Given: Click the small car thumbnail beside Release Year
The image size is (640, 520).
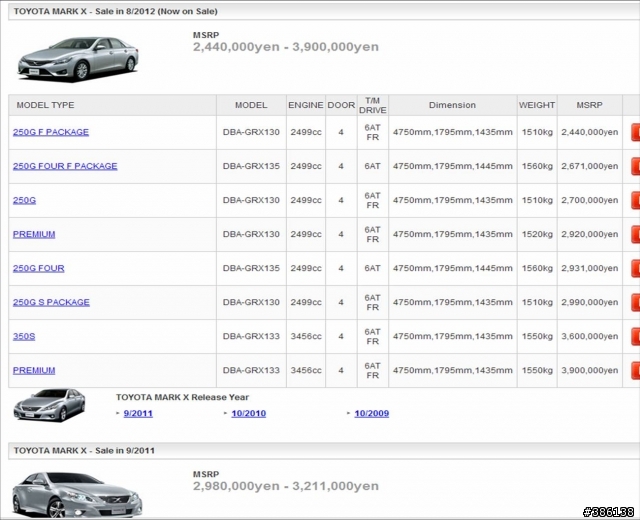Looking at the screenshot, I should (x=49, y=404).
